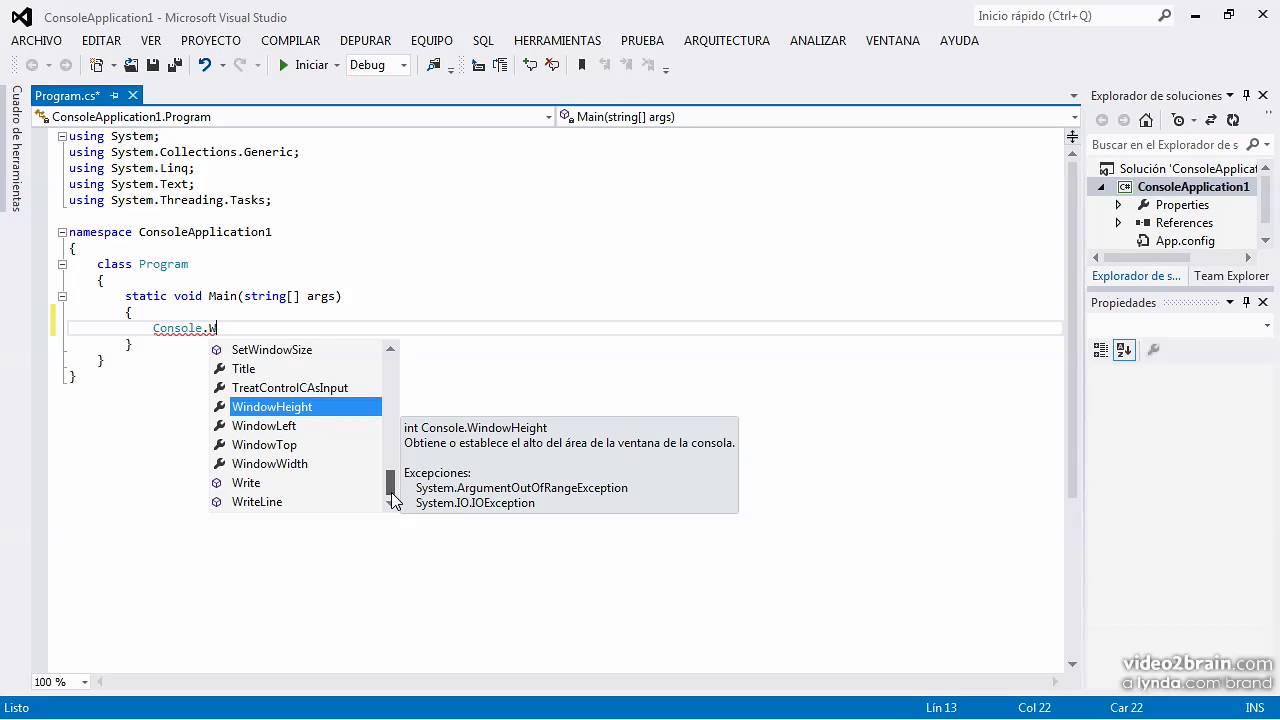Expand the Properties node in the solution tree
The width and height of the screenshot is (1280, 720).
pos(1119,205)
